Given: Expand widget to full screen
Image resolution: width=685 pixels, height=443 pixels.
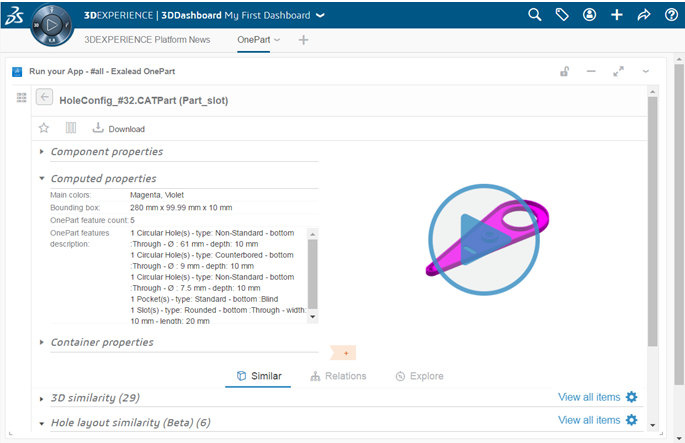Looking at the screenshot, I should pos(618,71).
